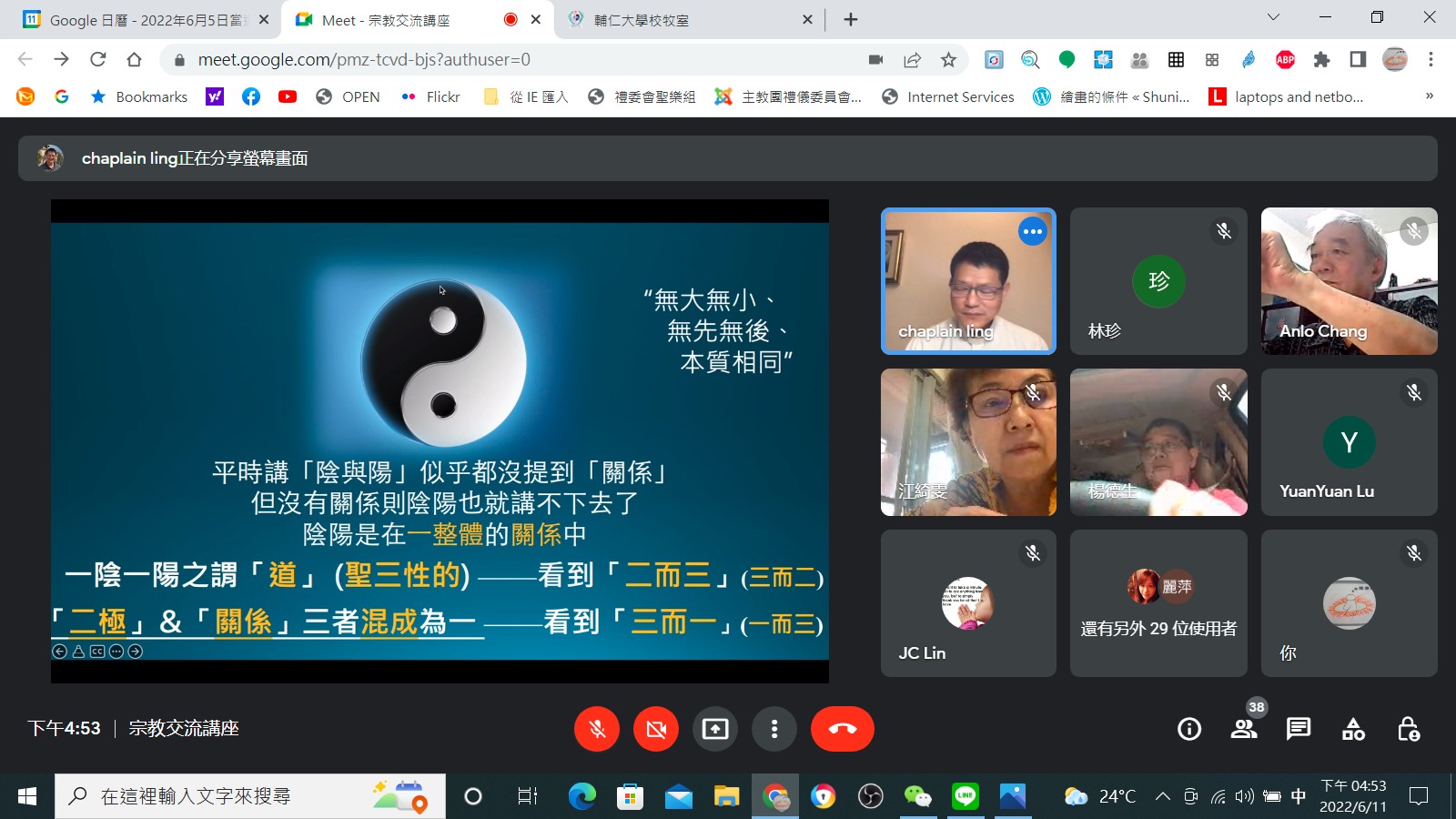The image size is (1456, 819).
Task: Open the Flickr bookmark
Action: coord(431,96)
